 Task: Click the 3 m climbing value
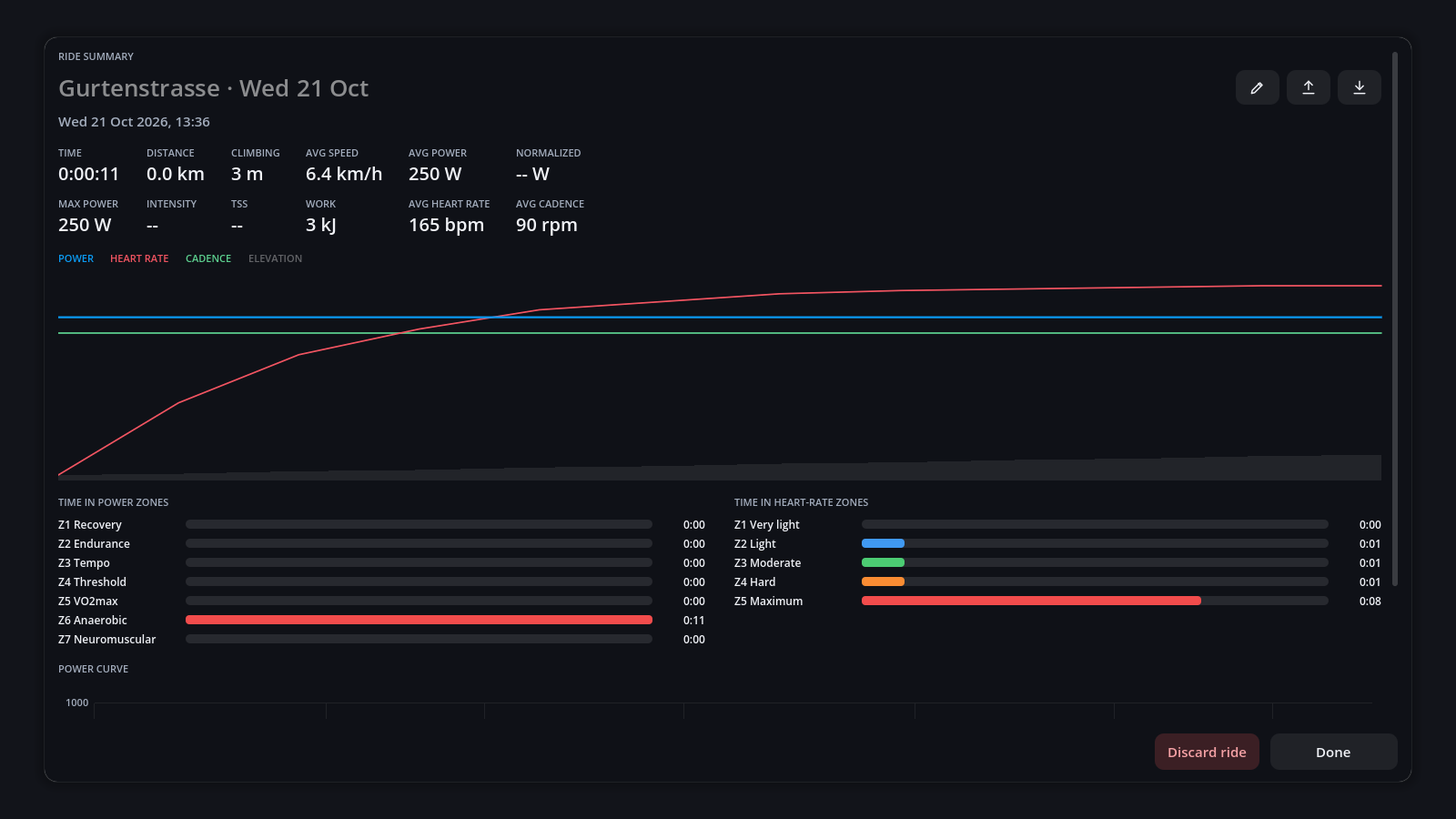coord(247,174)
